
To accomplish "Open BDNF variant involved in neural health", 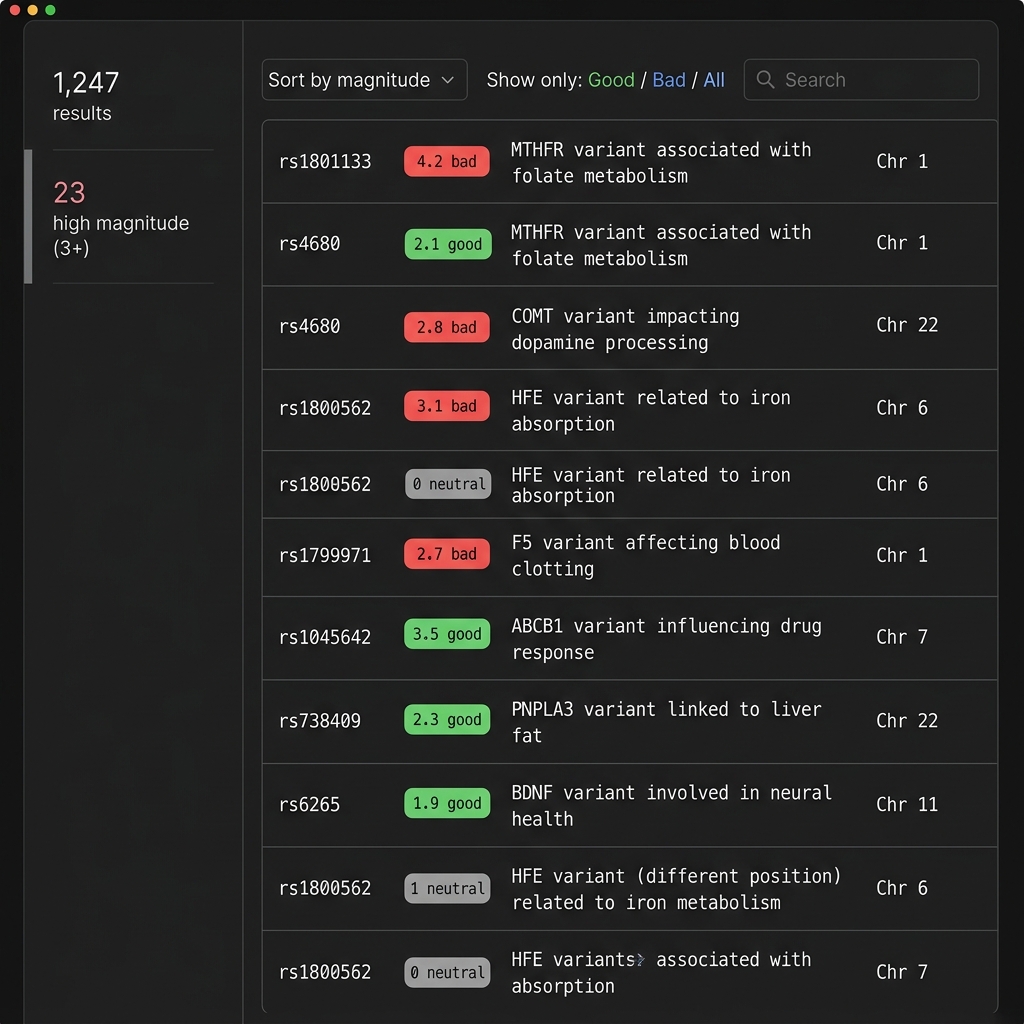I will pyautogui.click(x=671, y=805).
